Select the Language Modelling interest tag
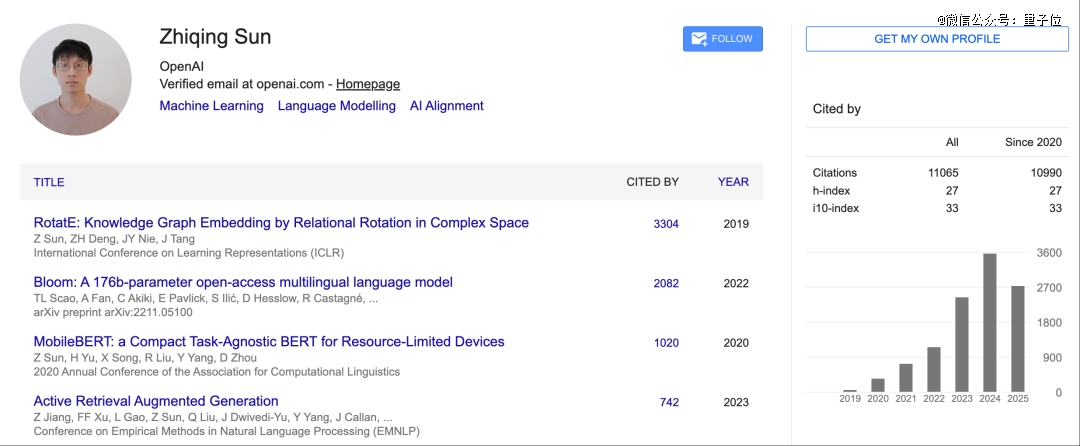The width and height of the screenshot is (1080, 446). (337, 106)
